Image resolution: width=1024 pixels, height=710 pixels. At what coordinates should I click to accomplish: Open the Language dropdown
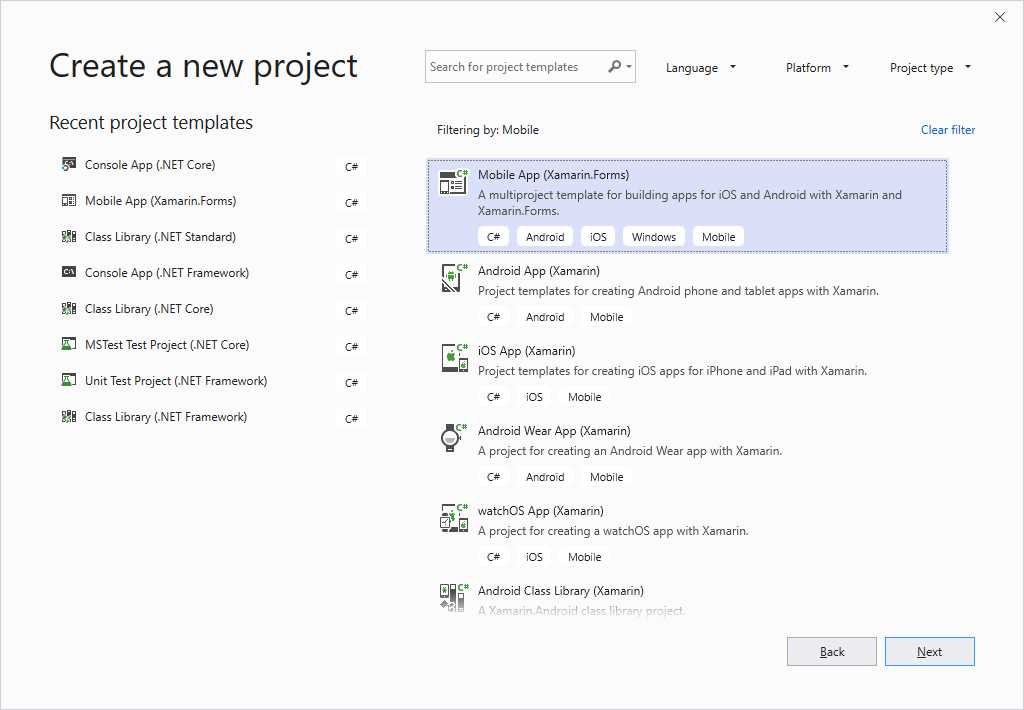tap(701, 67)
